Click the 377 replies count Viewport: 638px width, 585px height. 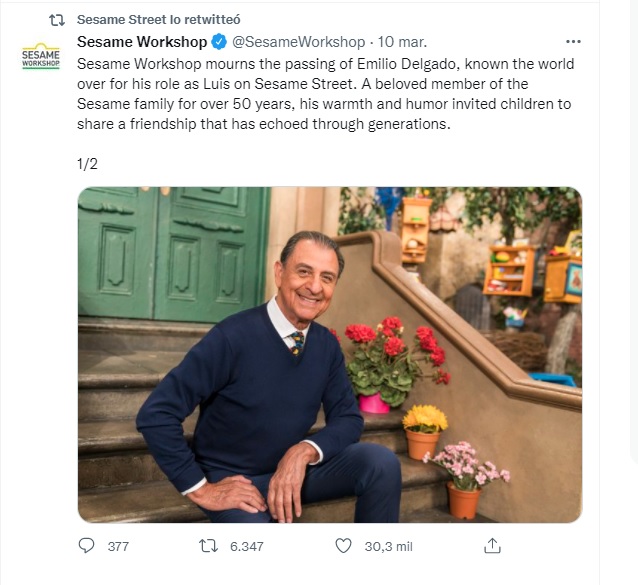pyautogui.click(x=118, y=547)
